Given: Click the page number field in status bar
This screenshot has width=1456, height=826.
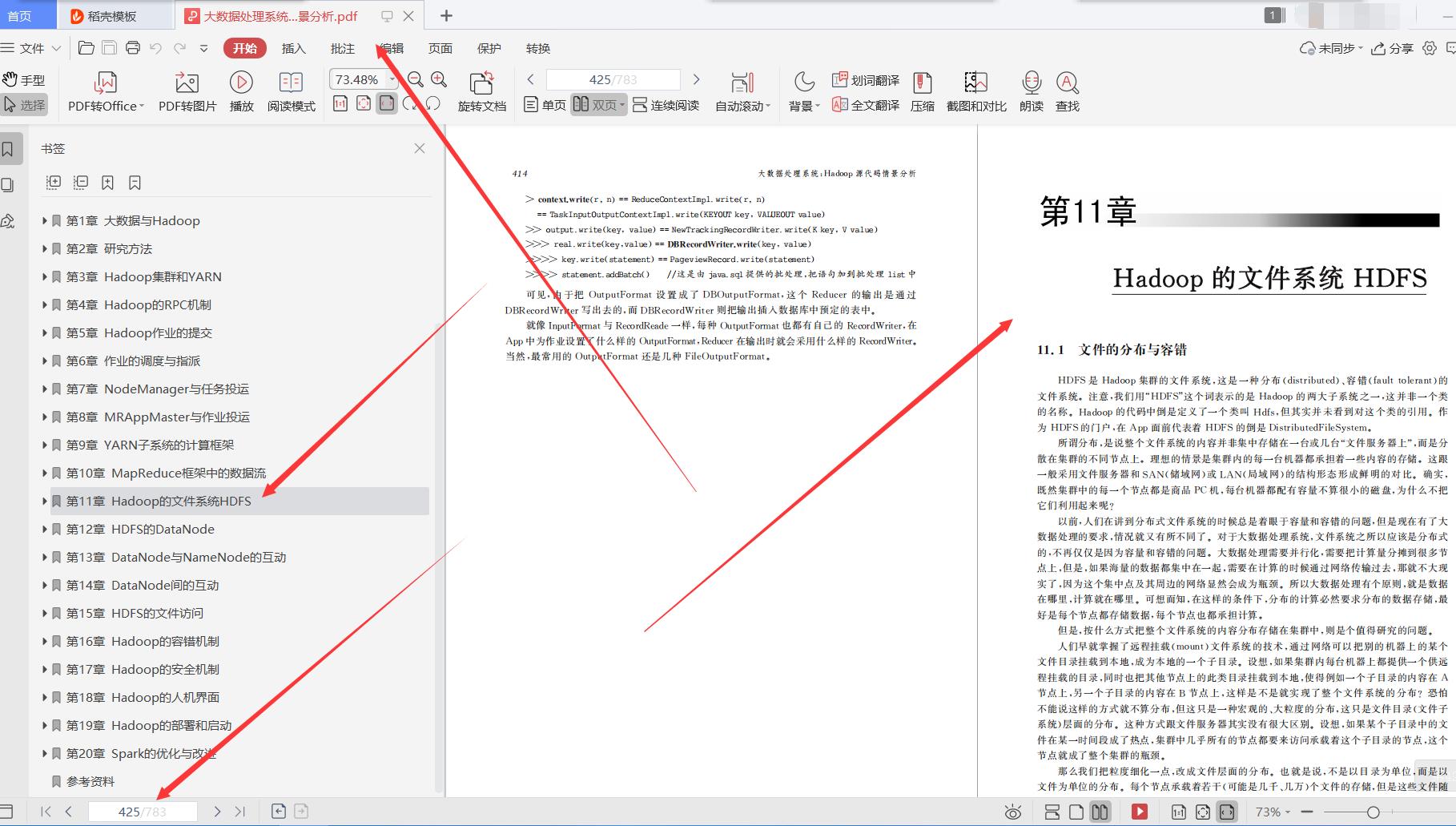Looking at the screenshot, I should (x=143, y=812).
